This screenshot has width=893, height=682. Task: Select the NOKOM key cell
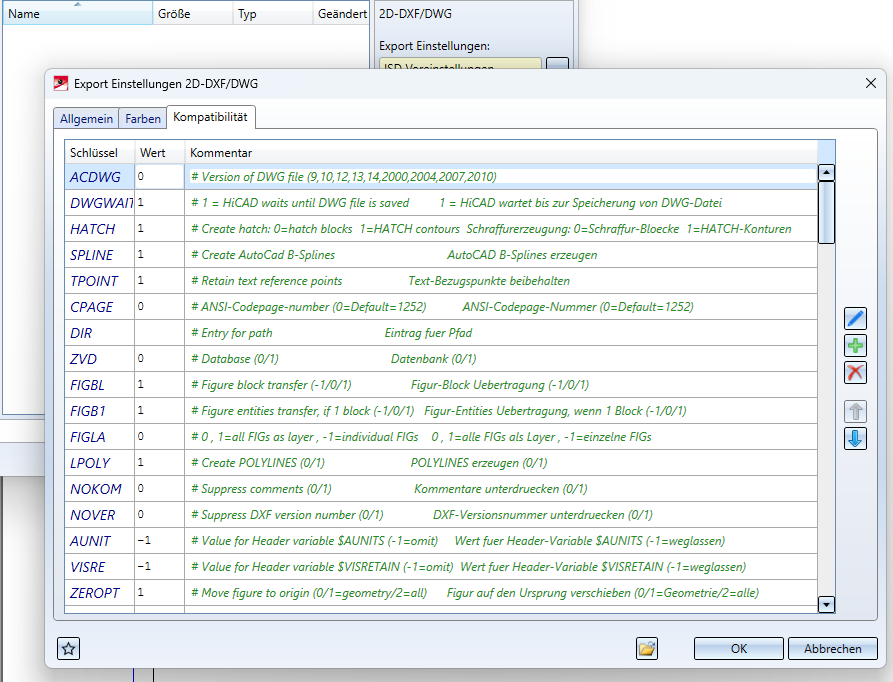pyautogui.click(x=100, y=489)
